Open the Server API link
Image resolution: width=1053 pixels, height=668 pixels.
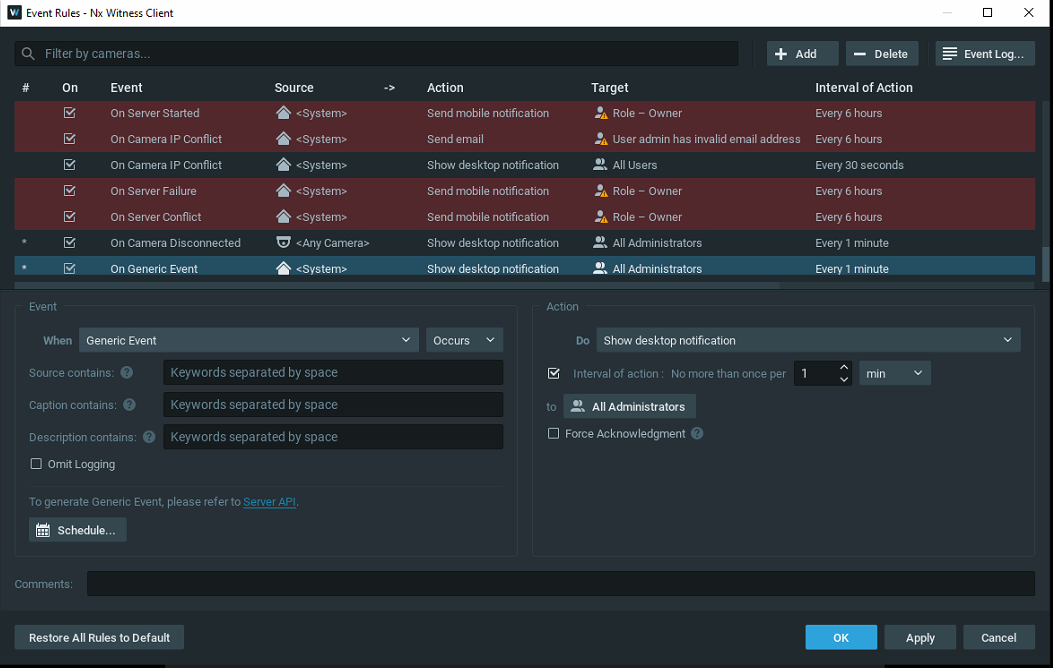[x=270, y=502]
